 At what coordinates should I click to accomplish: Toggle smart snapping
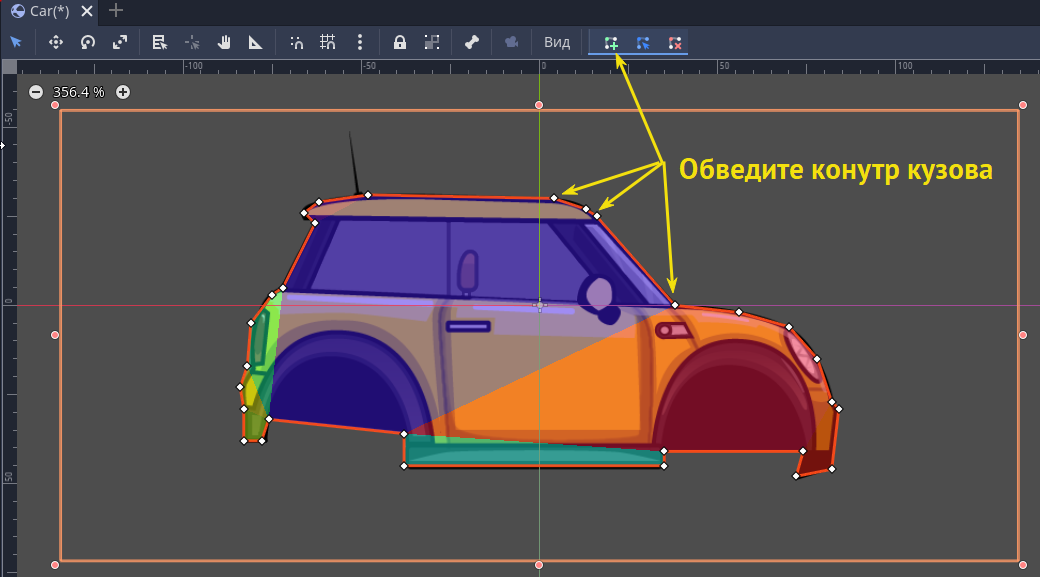click(296, 42)
